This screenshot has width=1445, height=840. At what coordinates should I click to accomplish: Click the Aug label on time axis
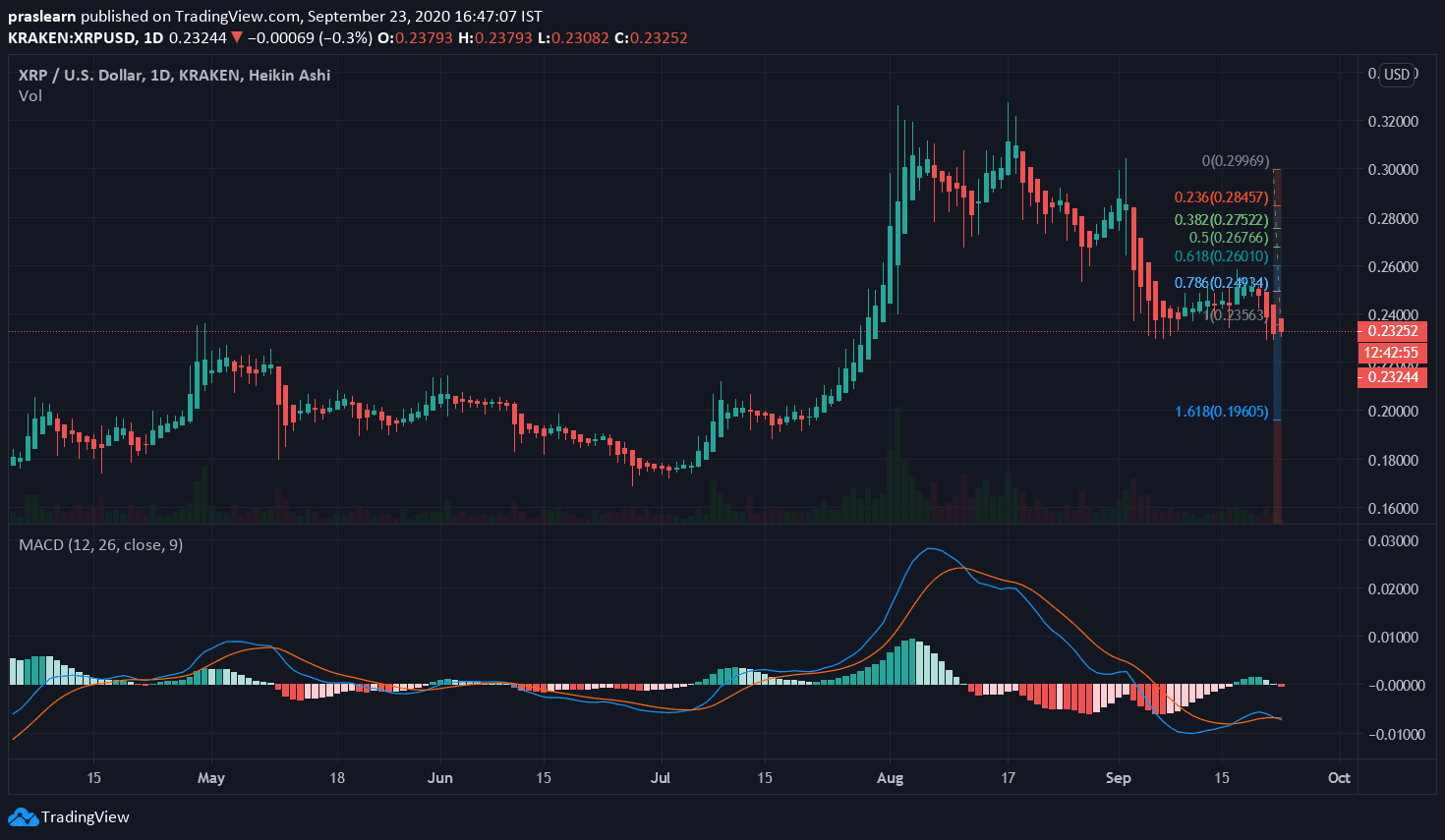pos(890,778)
